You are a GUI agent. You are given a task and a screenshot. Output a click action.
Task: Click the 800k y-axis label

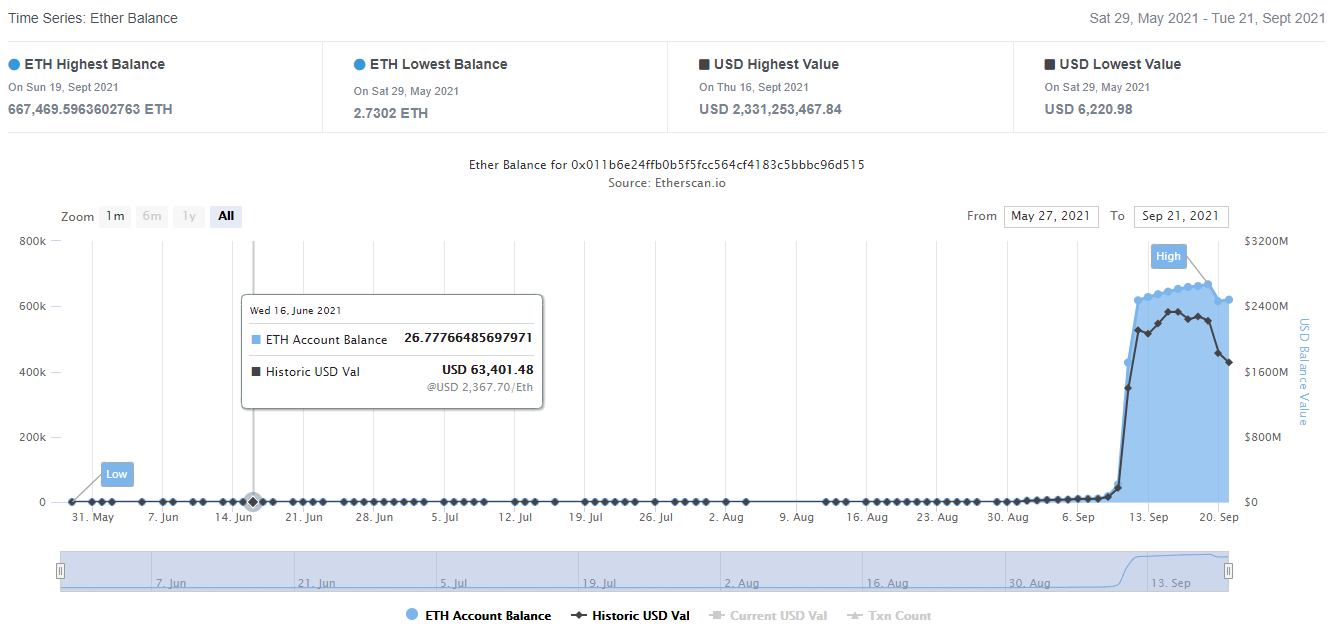coord(33,241)
